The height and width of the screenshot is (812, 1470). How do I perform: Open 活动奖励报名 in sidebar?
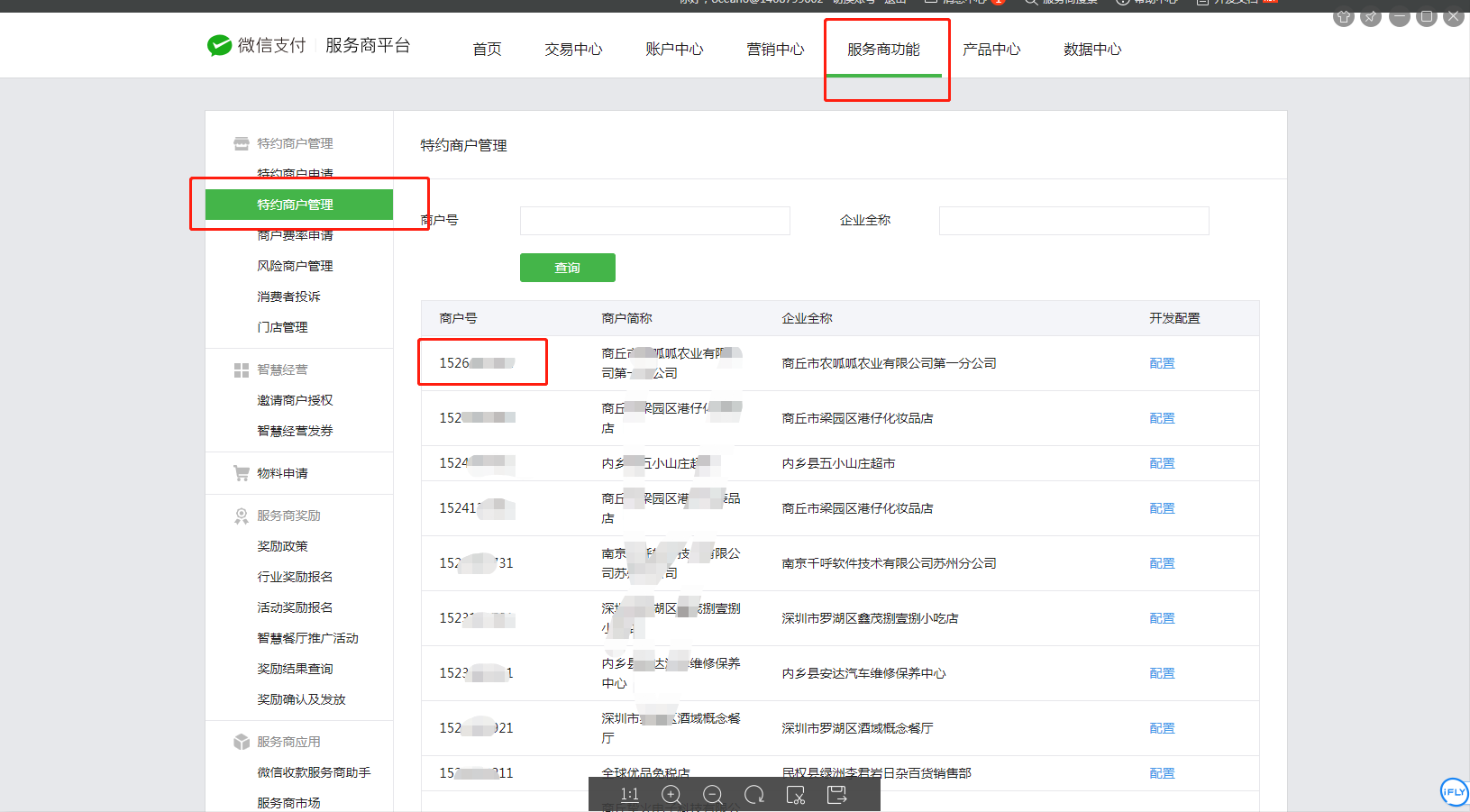click(x=295, y=607)
